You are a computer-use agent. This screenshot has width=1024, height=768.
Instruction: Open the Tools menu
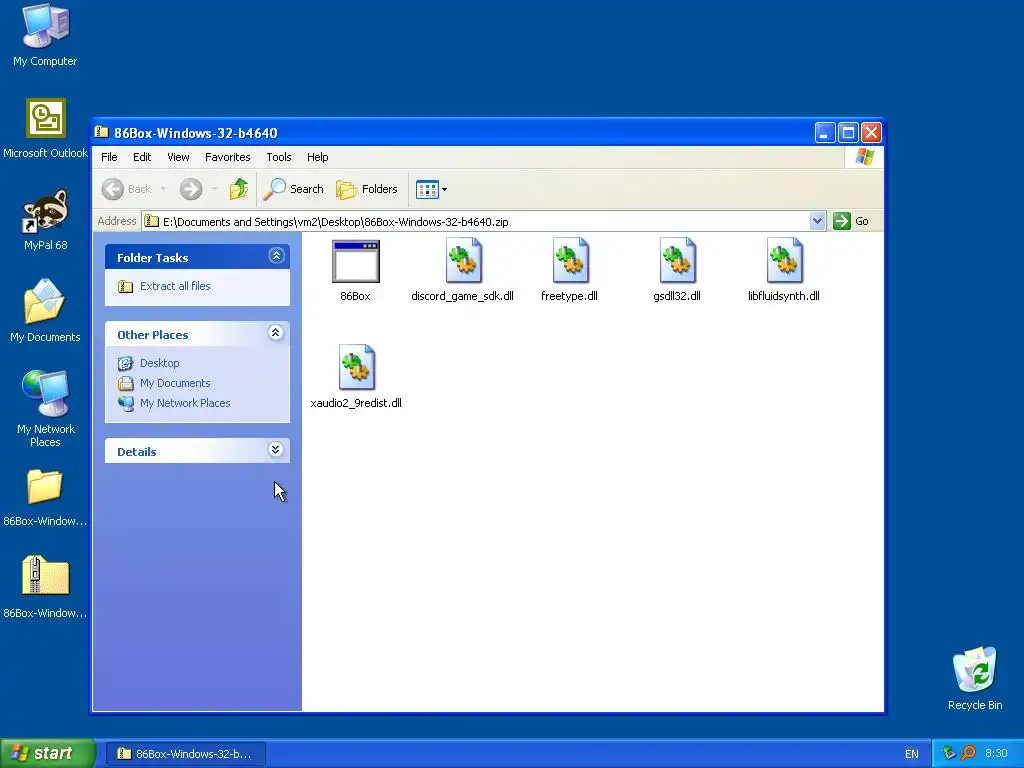(x=279, y=157)
